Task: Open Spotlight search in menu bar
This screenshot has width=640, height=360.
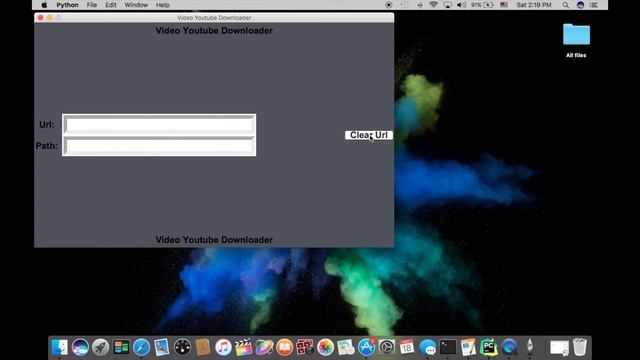Action: tap(565, 5)
